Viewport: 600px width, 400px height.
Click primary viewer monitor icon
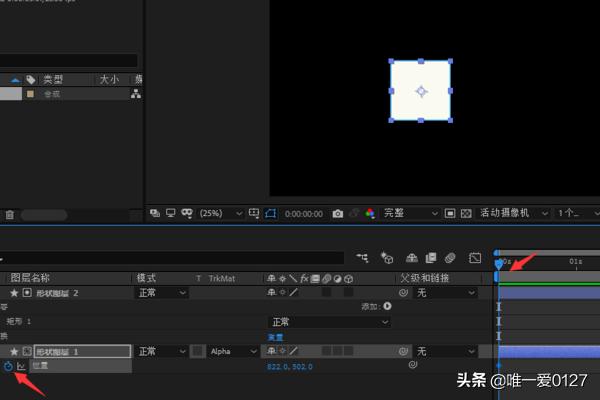[x=171, y=213]
